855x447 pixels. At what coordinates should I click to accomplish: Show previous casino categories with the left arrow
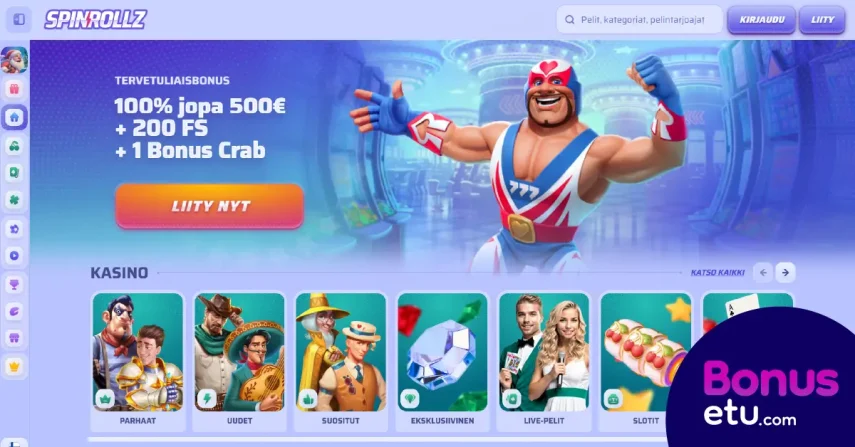tap(763, 273)
